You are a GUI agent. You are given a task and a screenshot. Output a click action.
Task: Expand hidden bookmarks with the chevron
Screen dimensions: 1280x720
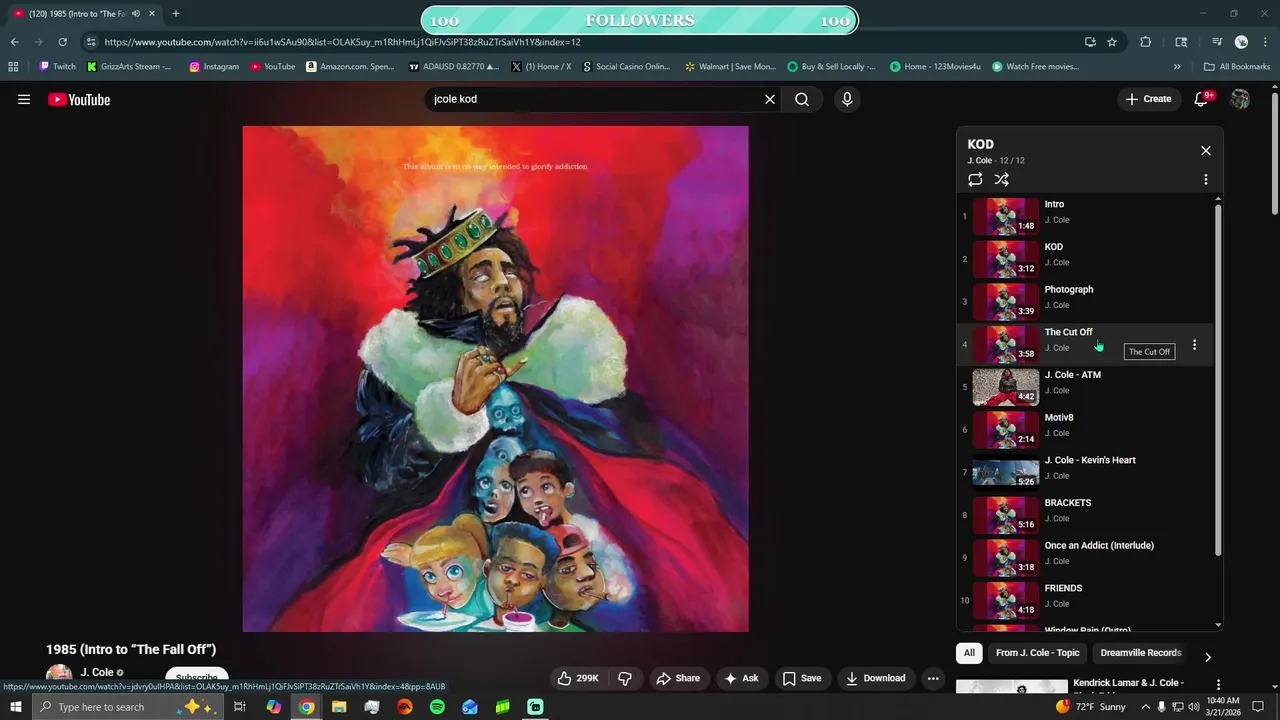pos(1177,67)
